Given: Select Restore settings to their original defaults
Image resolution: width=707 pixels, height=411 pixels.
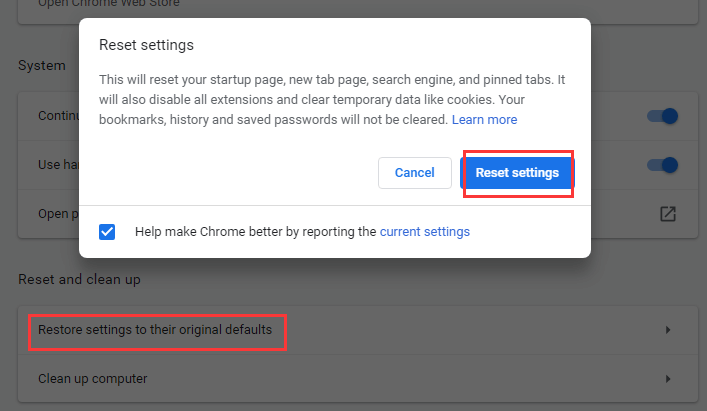Looking at the screenshot, I should tap(155, 329).
